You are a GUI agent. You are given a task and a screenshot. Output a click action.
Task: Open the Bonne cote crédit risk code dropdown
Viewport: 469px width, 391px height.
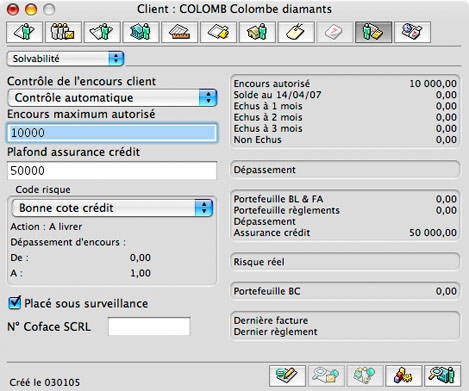pos(112,208)
